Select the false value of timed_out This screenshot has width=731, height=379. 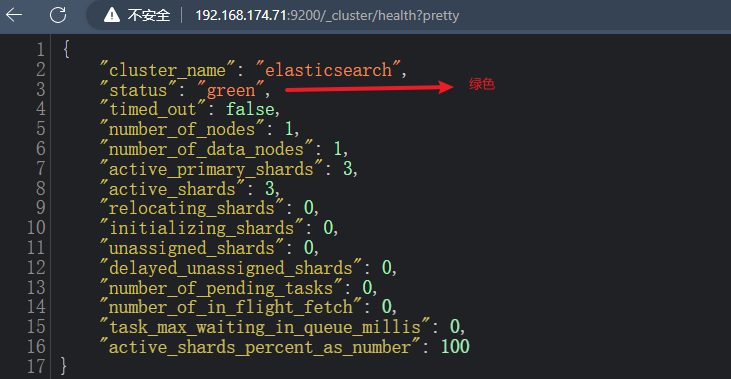pyautogui.click(x=250, y=109)
